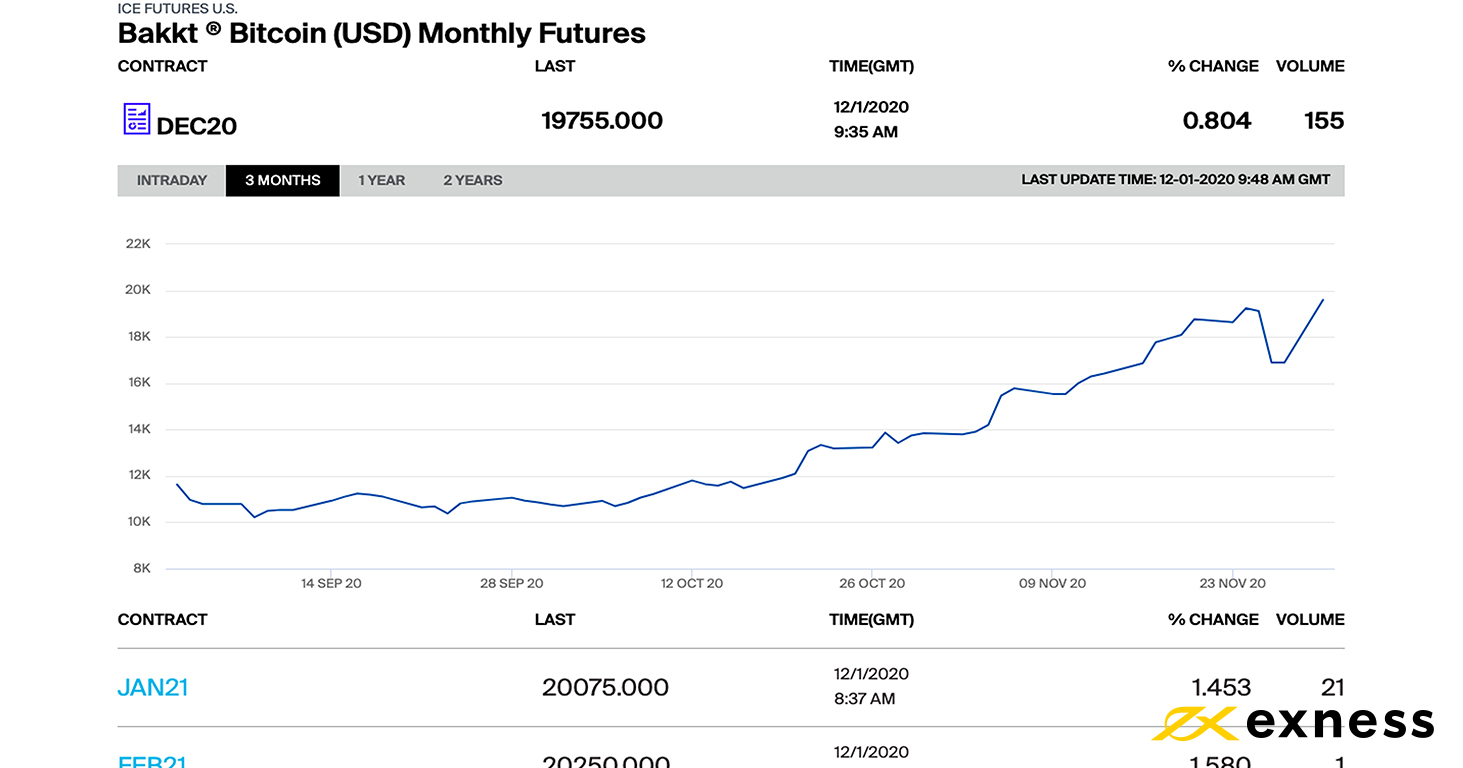Click the JAN21 last price 20075.000
Image resolution: width=1463 pixels, height=768 pixels.
605,688
